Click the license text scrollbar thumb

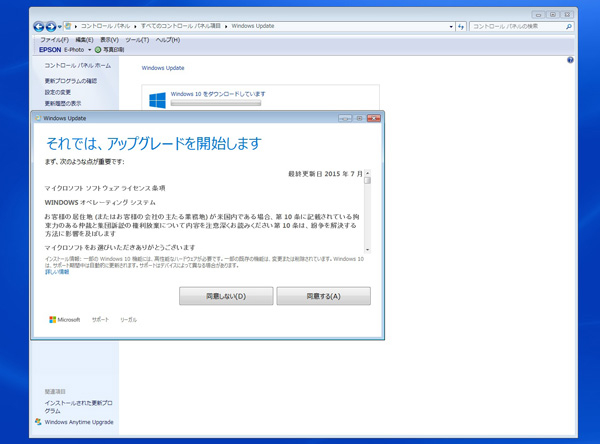point(367,180)
